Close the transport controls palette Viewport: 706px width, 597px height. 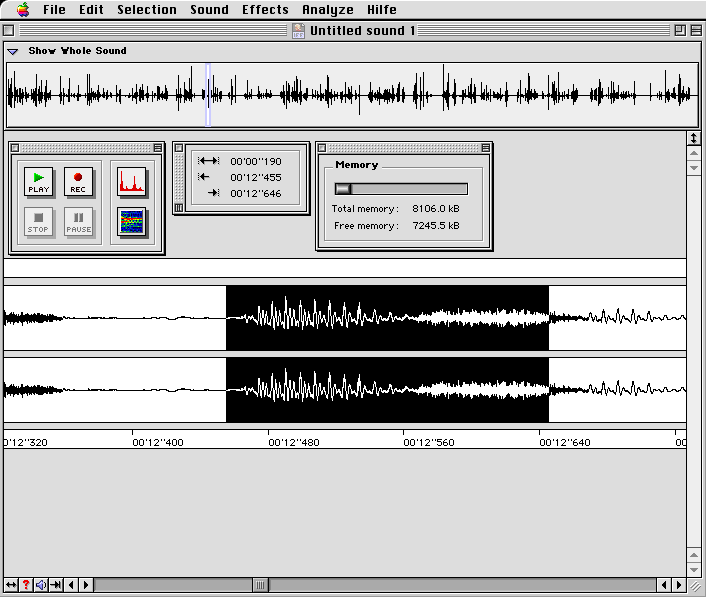tap(14, 148)
